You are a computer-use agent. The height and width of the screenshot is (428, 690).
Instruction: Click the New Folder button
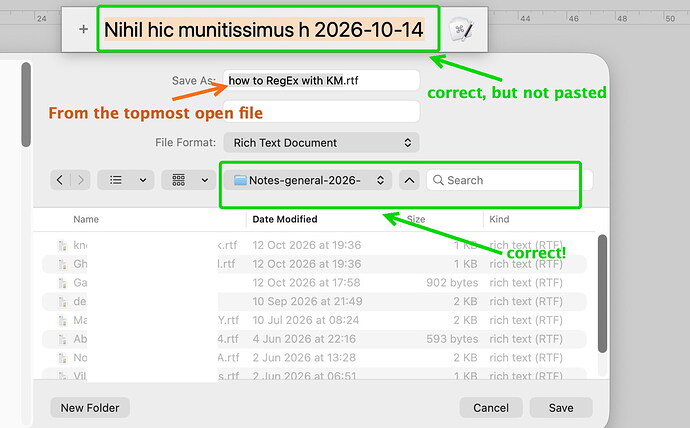tap(90, 408)
